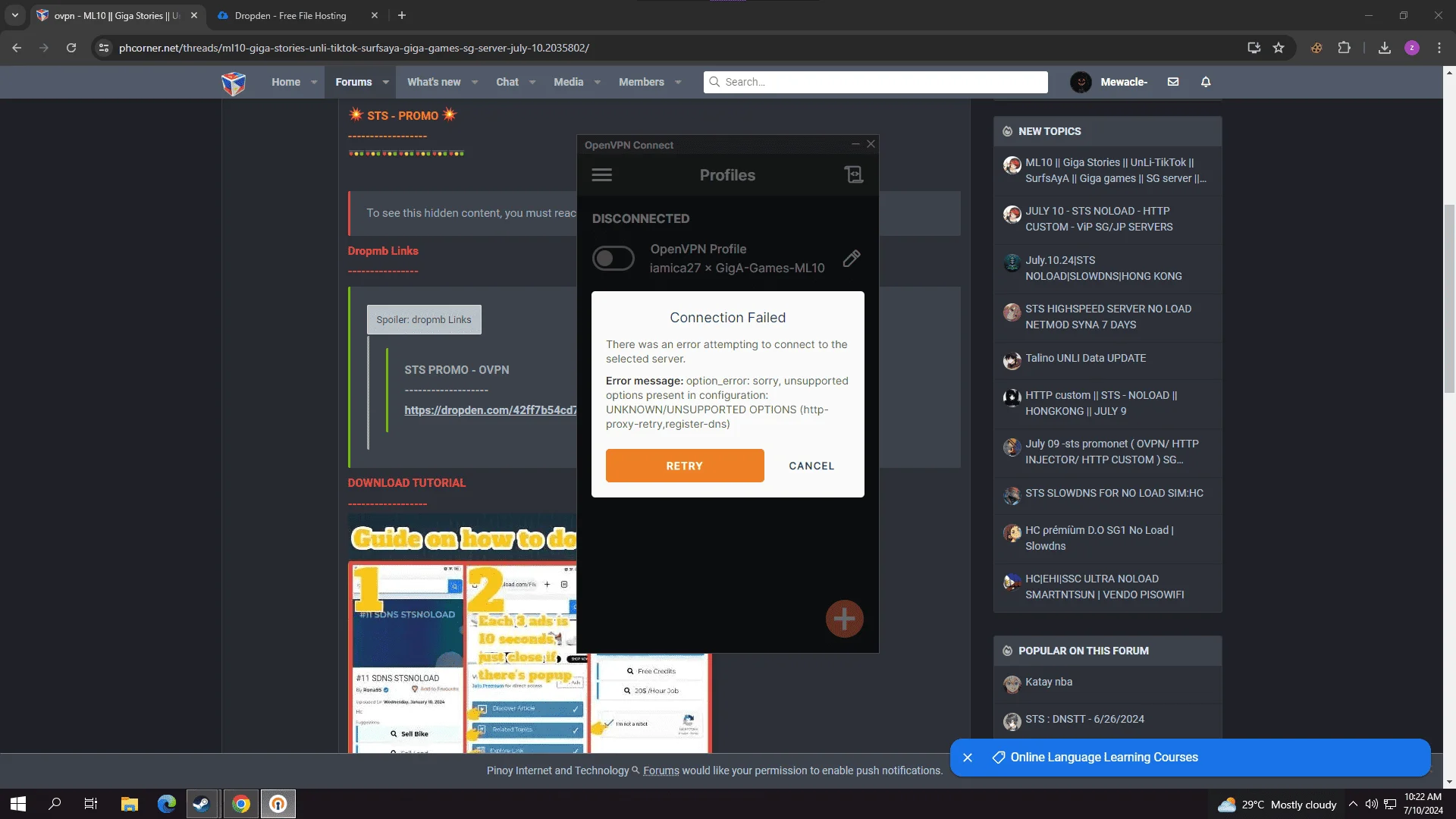Open the Talino UNLI Data UPDATE topic
The width and height of the screenshot is (1456, 819).
(1085, 359)
